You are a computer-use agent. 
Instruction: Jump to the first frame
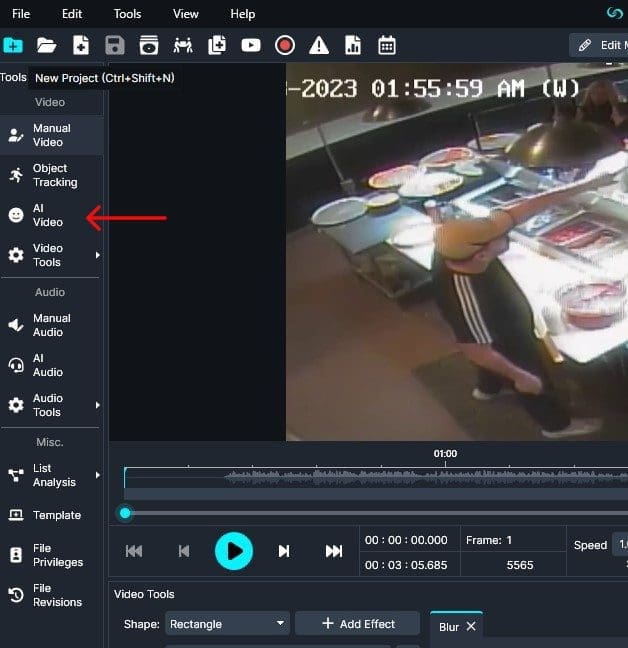(x=134, y=551)
